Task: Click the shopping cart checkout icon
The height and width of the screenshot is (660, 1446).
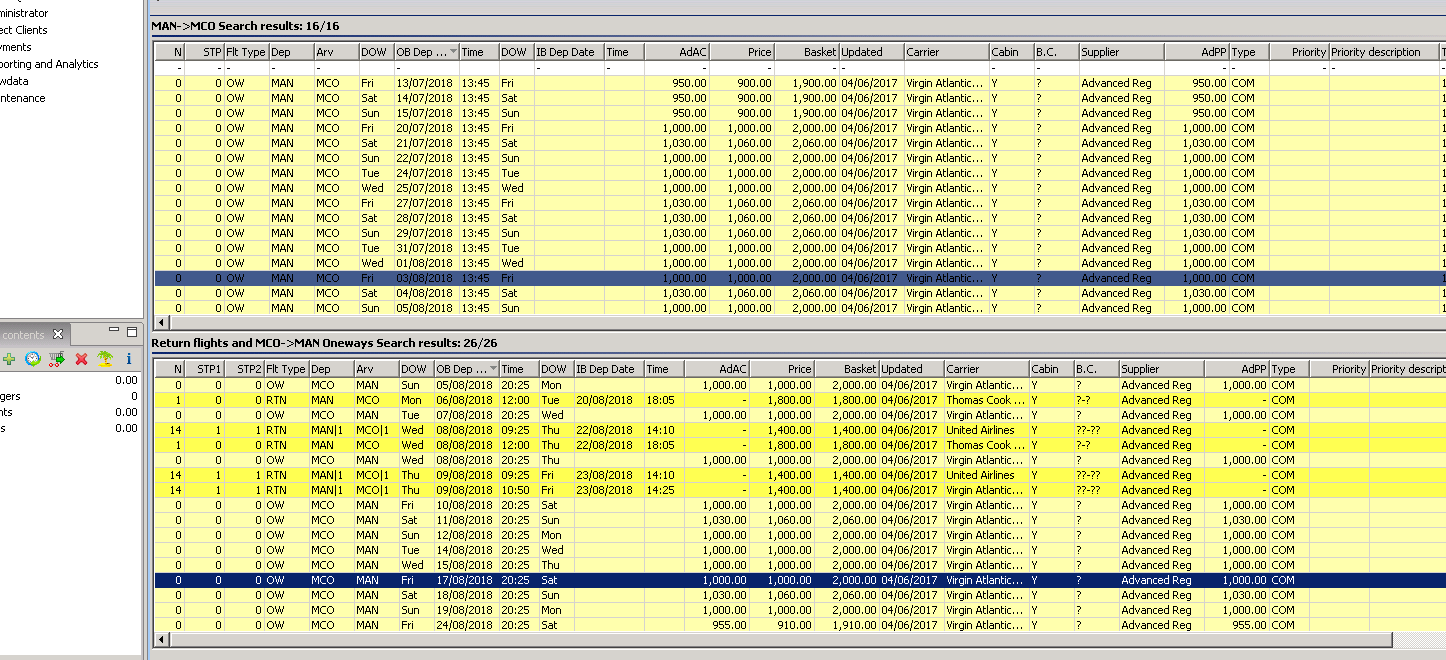Action: coord(57,359)
